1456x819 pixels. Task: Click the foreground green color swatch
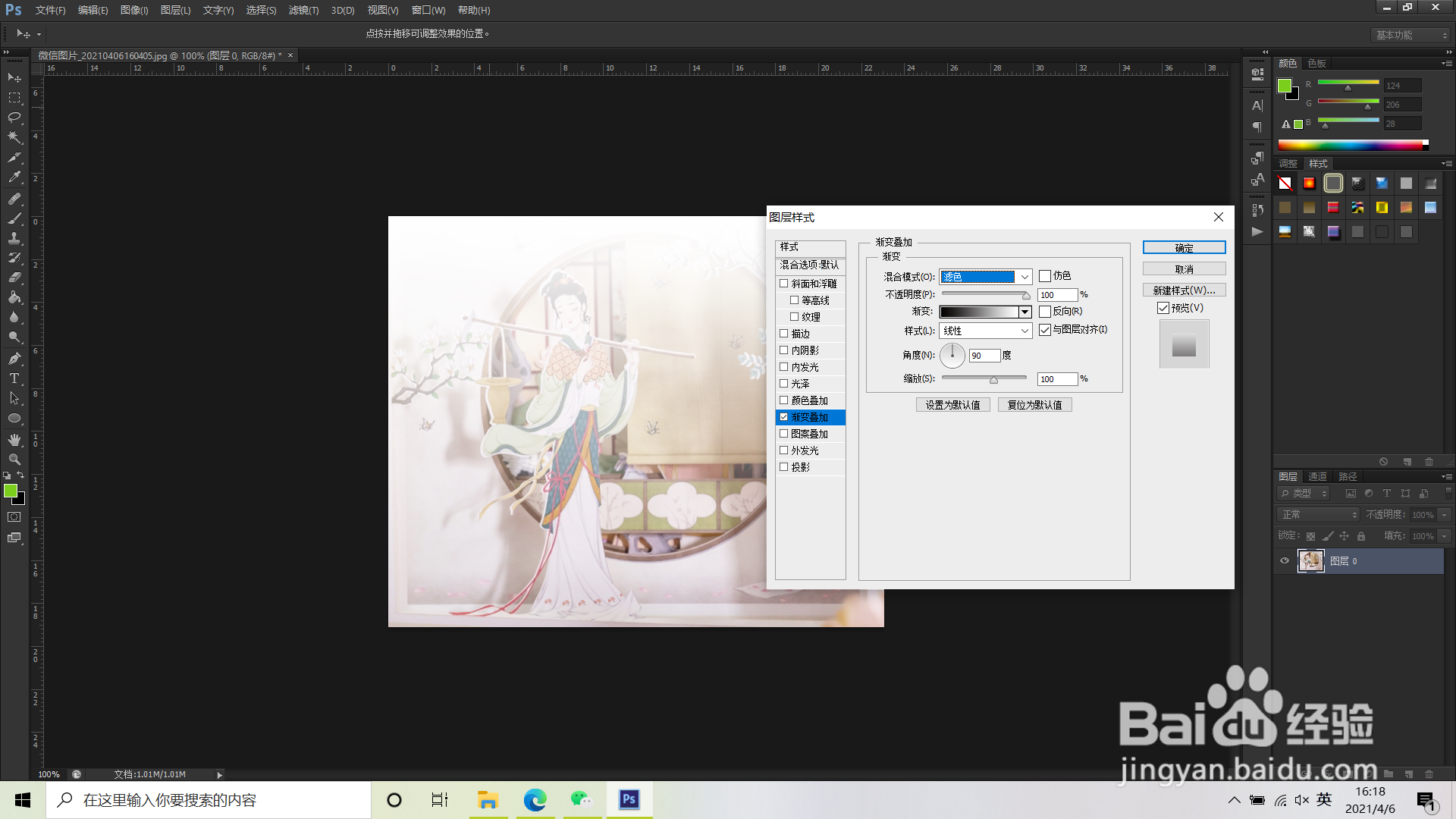coord(10,491)
